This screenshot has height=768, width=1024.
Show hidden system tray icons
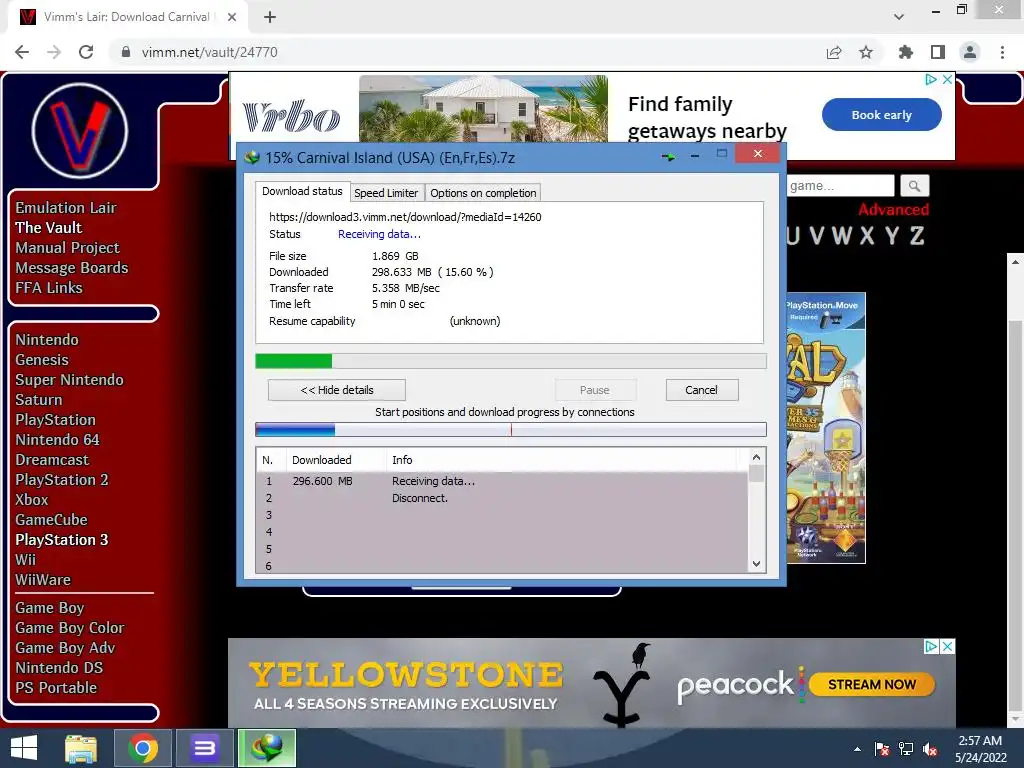[857, 749]
